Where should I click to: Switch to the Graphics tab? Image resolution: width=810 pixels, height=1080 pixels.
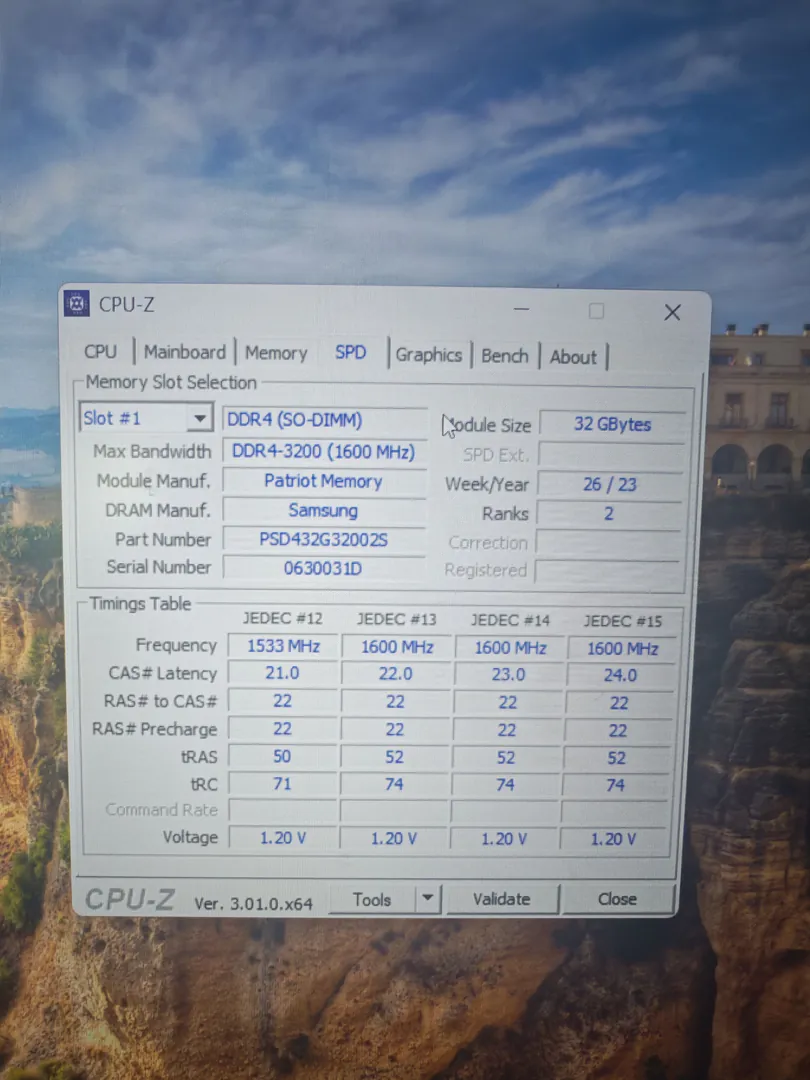tap(428, 355)
